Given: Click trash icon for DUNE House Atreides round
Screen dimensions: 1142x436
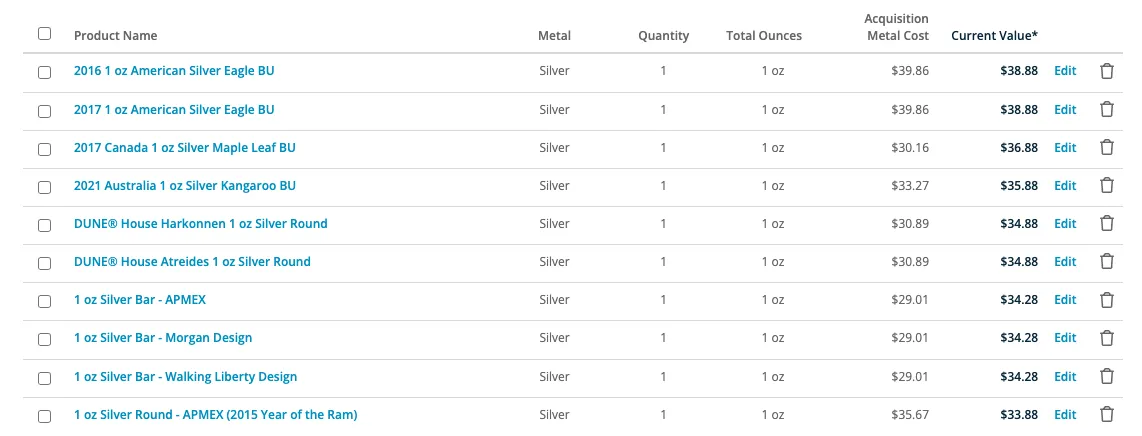Looking at the screenshot, I should [x=1106, y=261].
